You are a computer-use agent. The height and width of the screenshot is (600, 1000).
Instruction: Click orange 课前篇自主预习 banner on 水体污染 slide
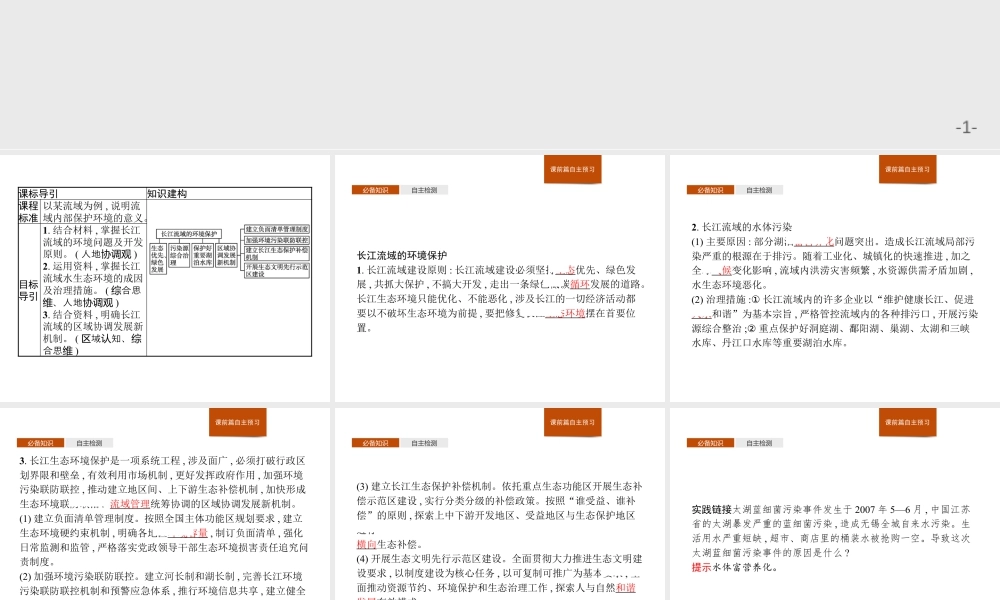907,169
